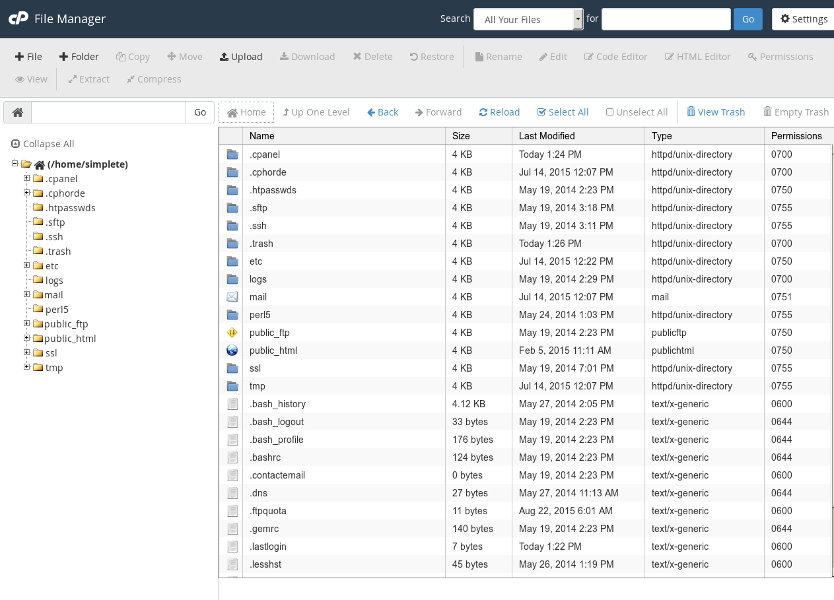Image resolution: width=834 pixels, height=600 pixels.
Task: Expand the tmp tree node
Action: pos(27,366)
